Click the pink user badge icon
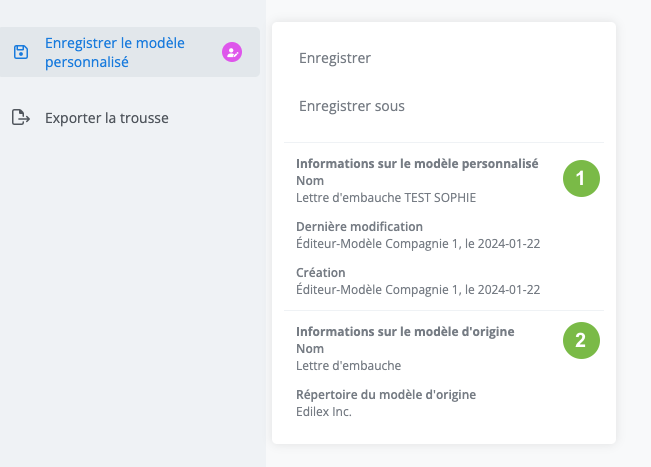Screen dimensions: 651x467 tap(232, 52)
